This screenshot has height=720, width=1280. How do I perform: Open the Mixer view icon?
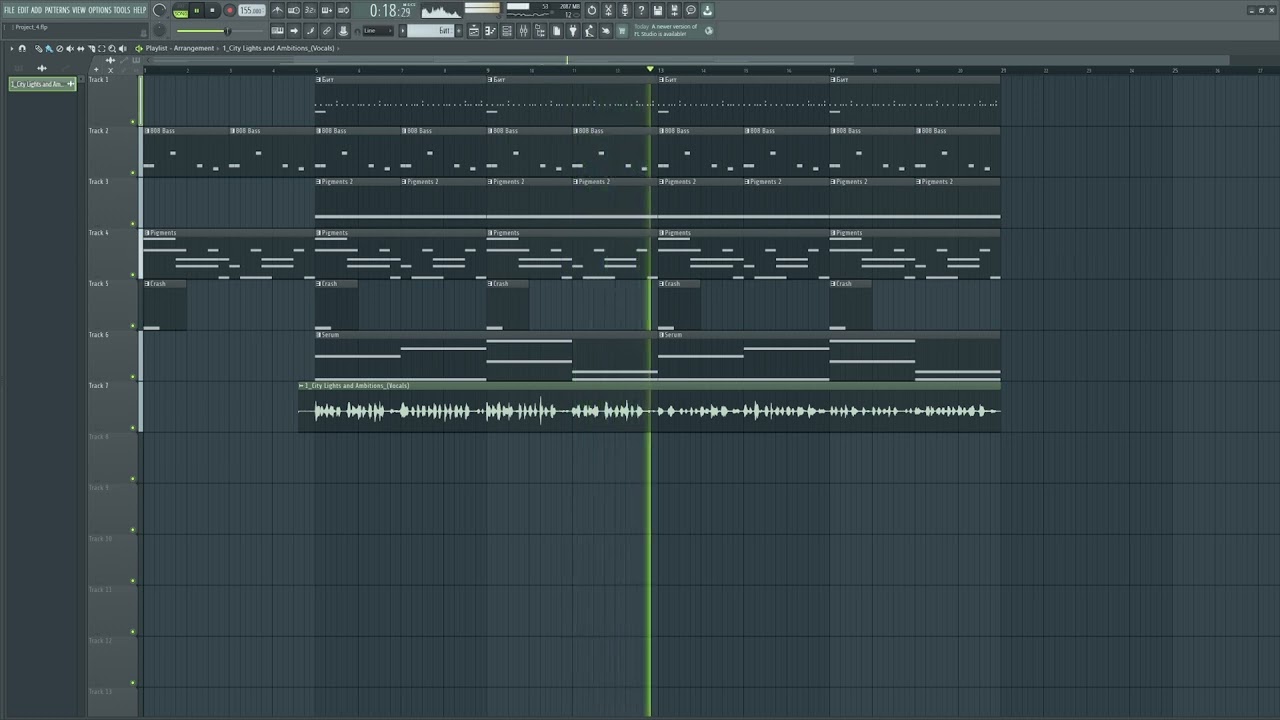(523, 30)
